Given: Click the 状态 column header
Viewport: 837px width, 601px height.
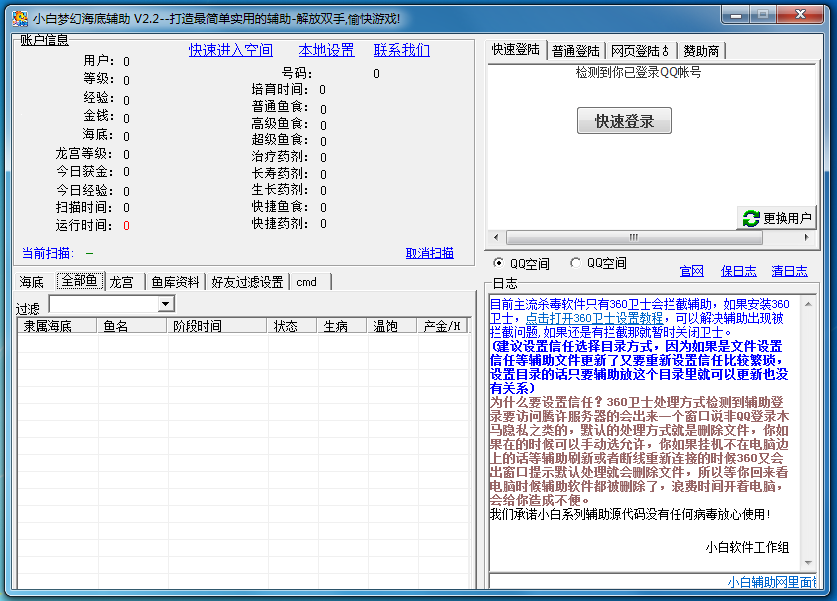Looking at the screenshot, I should [291, 326].
